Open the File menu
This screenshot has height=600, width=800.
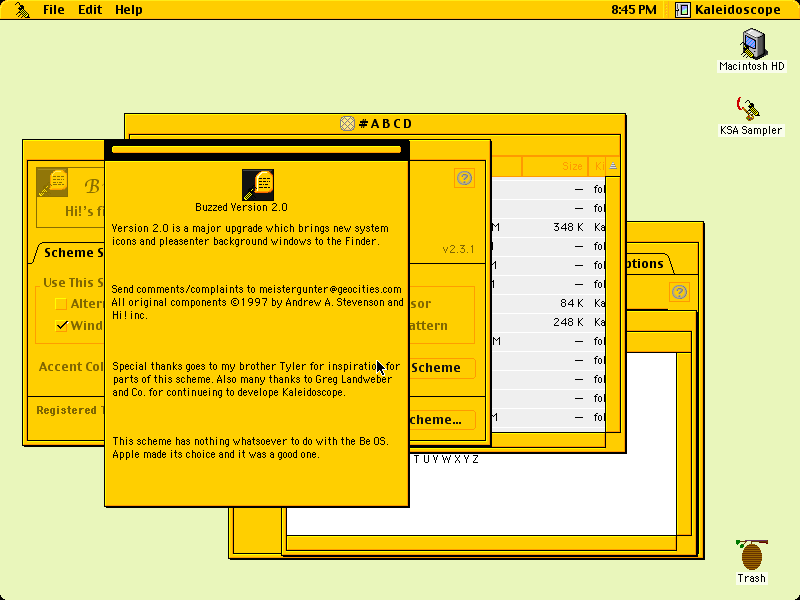(x=54, y=10)
